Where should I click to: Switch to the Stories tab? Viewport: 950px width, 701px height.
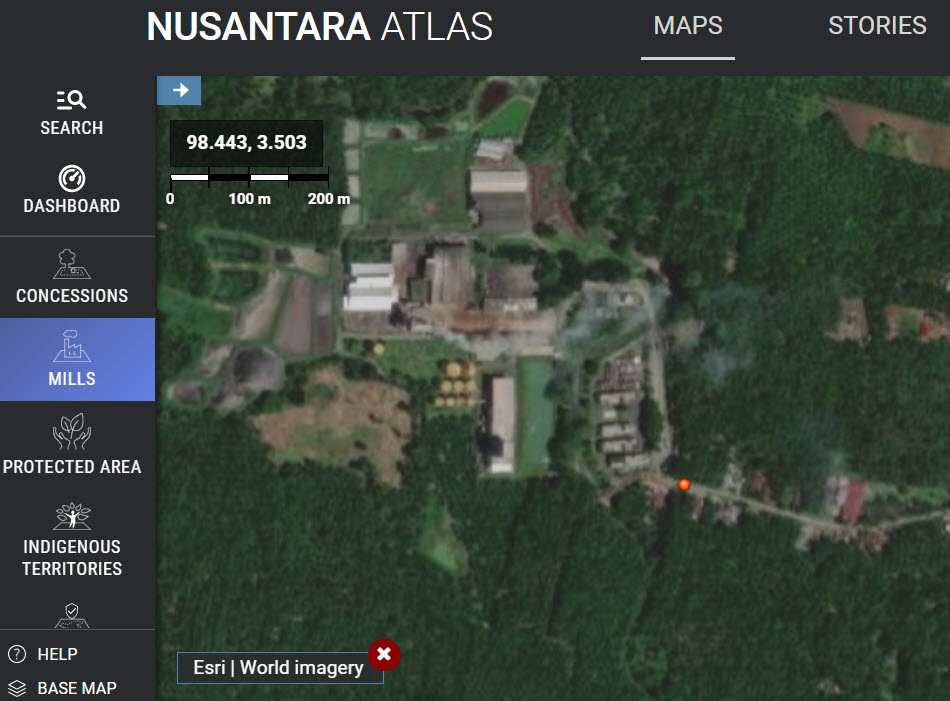coord(877,25)
